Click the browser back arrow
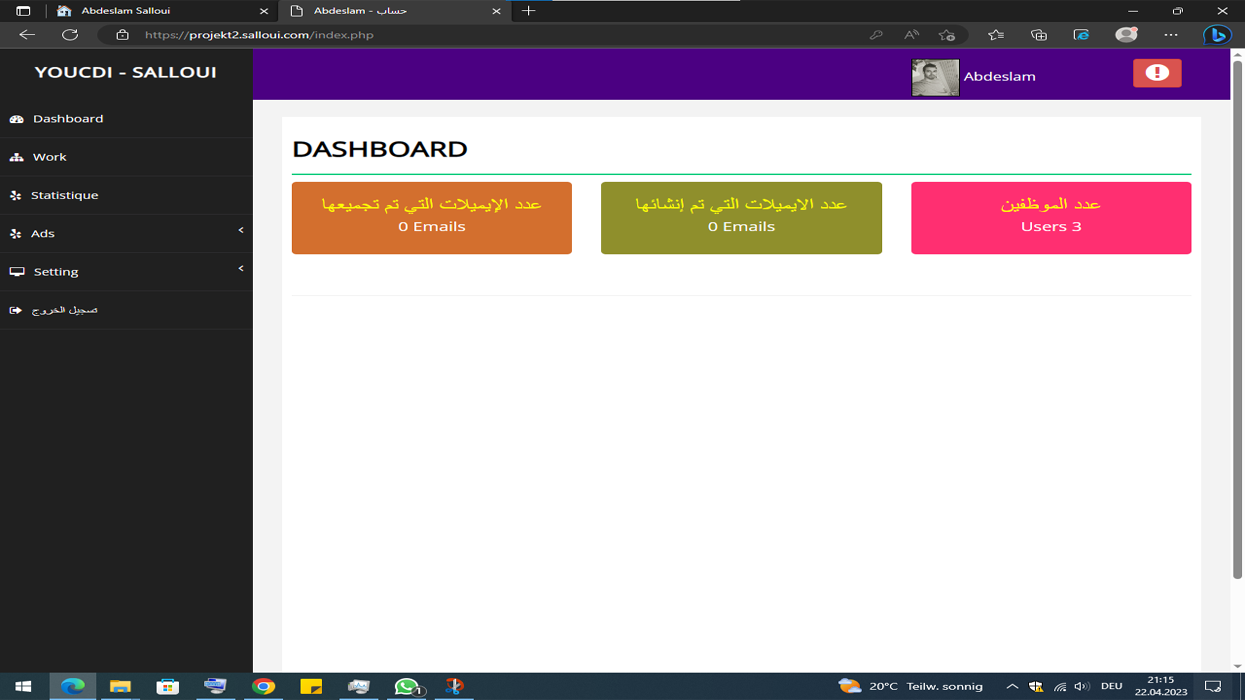 coord(27,35)
